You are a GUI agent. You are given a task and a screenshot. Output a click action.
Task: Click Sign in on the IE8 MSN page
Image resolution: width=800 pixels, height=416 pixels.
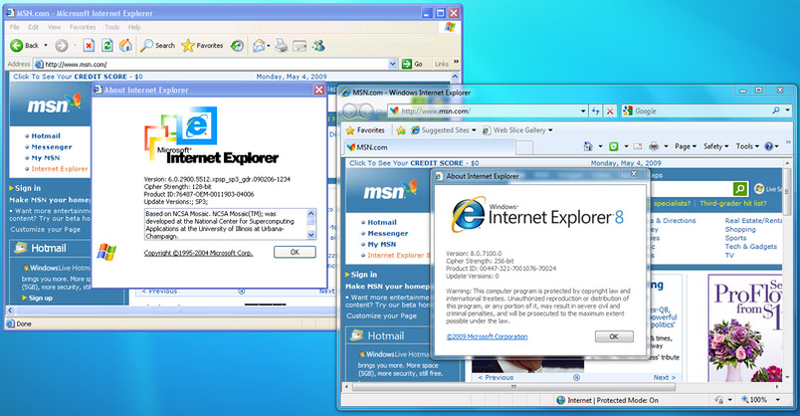pyautogui.click(x=364, y=274)
